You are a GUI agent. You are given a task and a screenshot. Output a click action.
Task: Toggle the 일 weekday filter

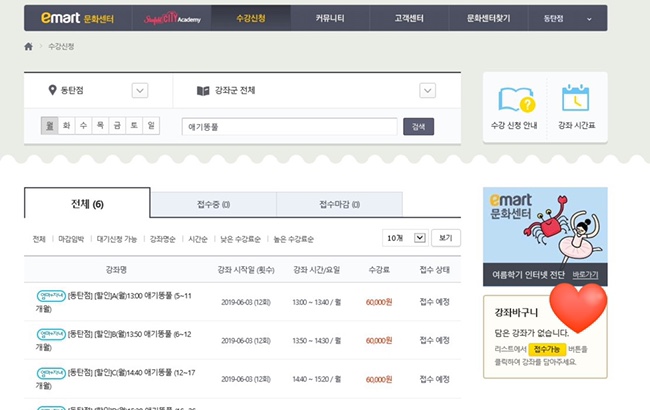point(151,126)
